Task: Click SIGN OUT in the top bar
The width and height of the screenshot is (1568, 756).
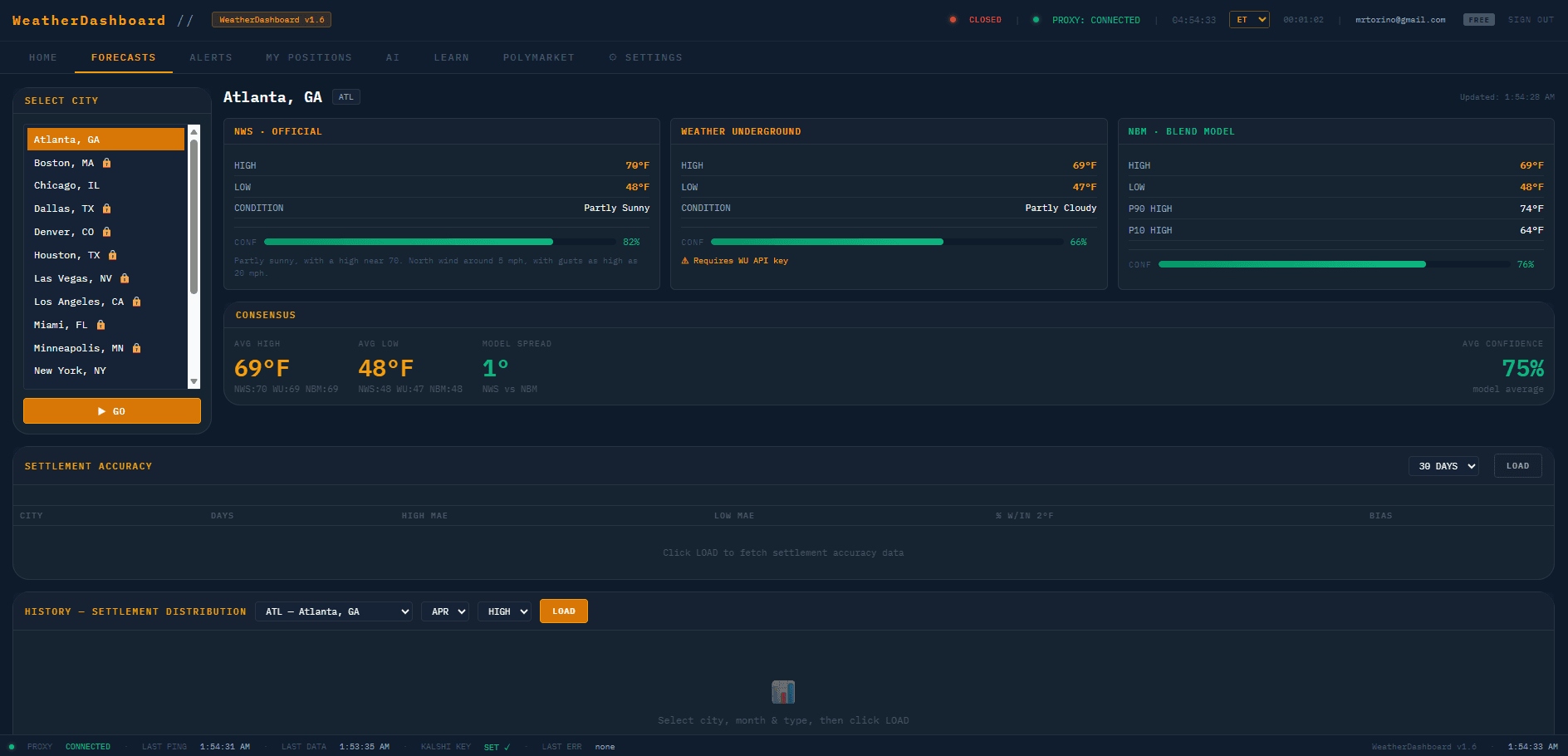Action: click(1530, 19)
